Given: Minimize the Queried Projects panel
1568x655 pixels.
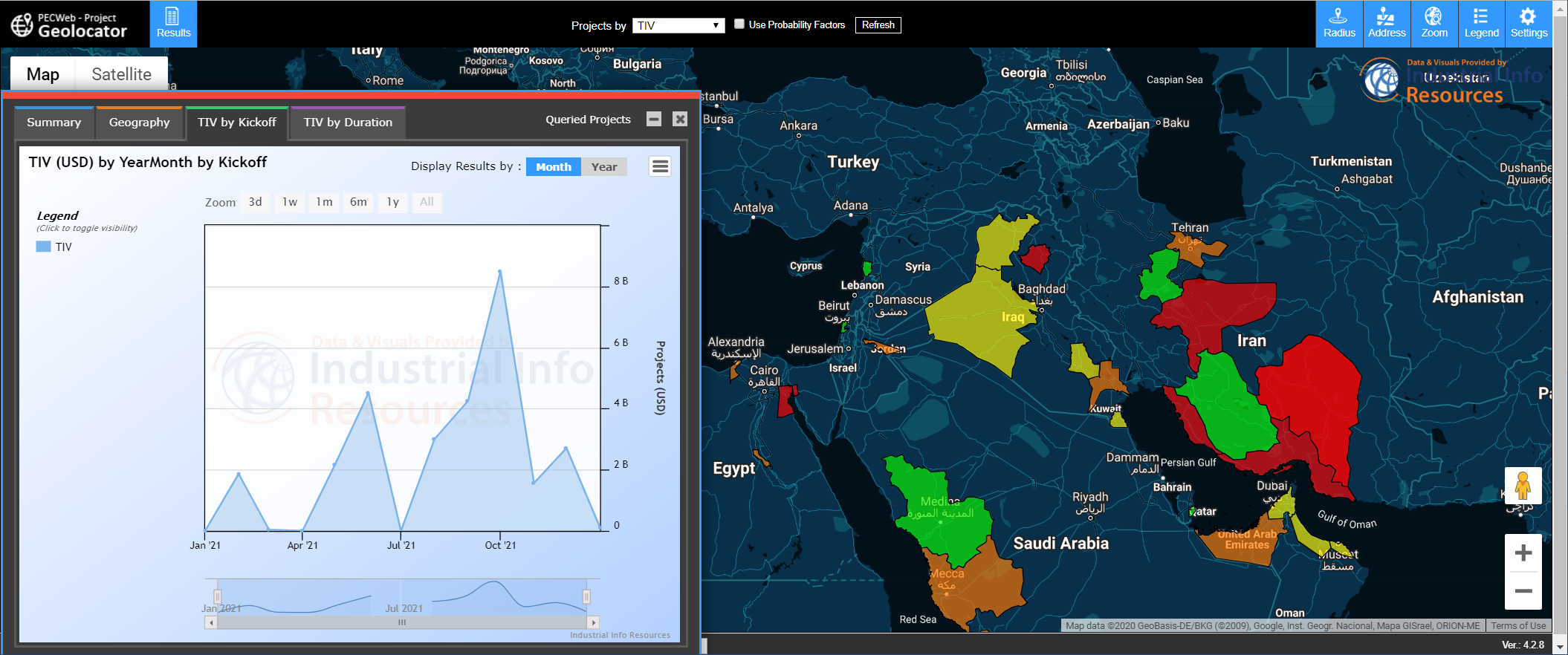Looking at the screenshot, I should pyautogui.click(x=654, y=120).
